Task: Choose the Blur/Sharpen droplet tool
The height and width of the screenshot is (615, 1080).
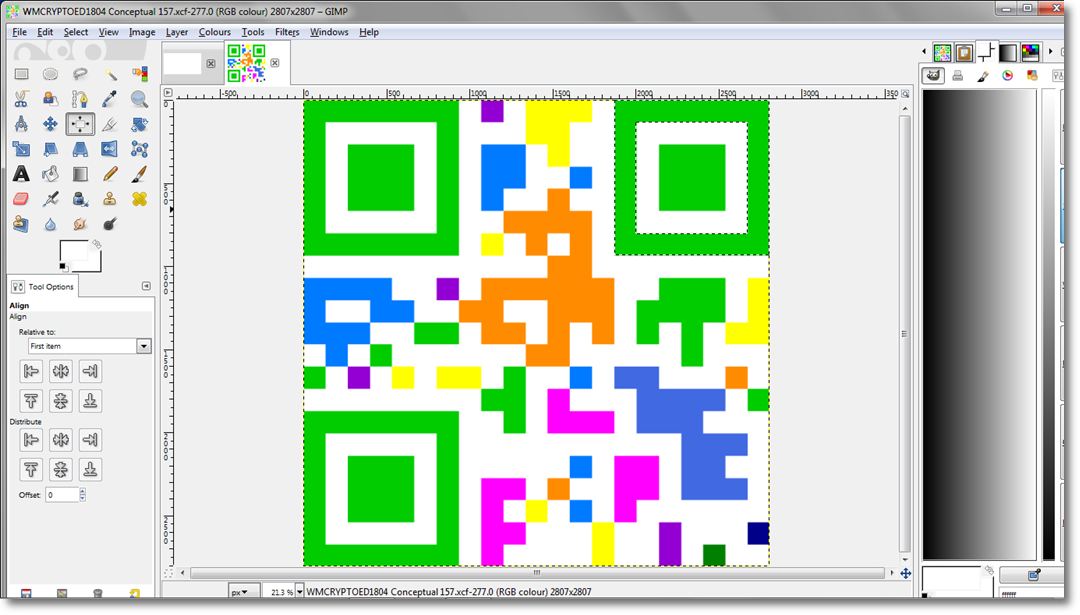Action: (50, 224)
